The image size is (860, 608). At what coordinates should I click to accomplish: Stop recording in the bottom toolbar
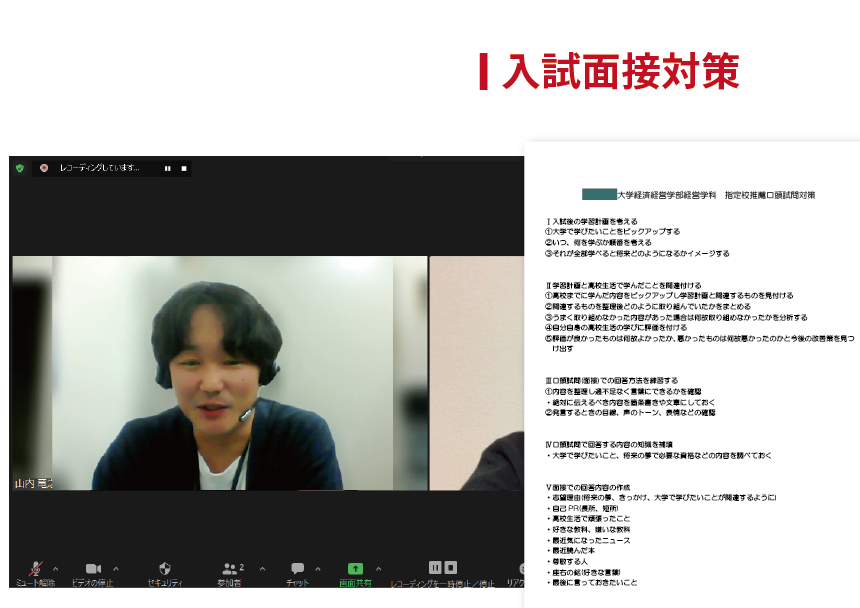pyautogui.click(x=451, y=567)
